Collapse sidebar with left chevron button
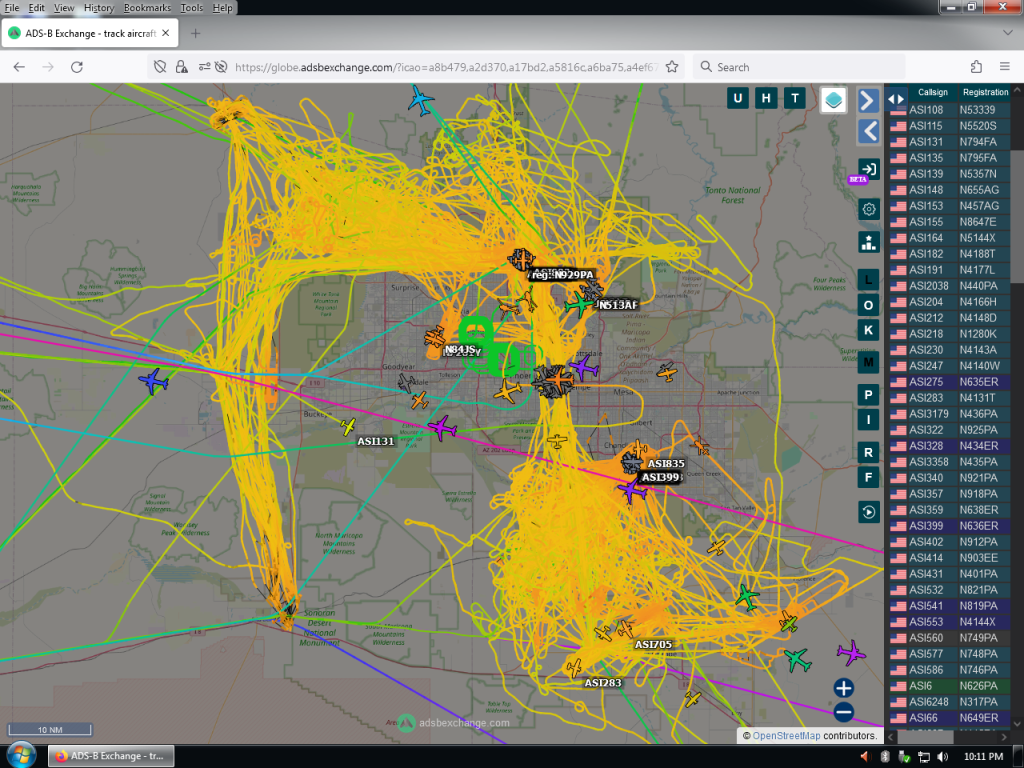This screenshot has height=768, width=1024. pyautogui.click(x=868, y=131)
